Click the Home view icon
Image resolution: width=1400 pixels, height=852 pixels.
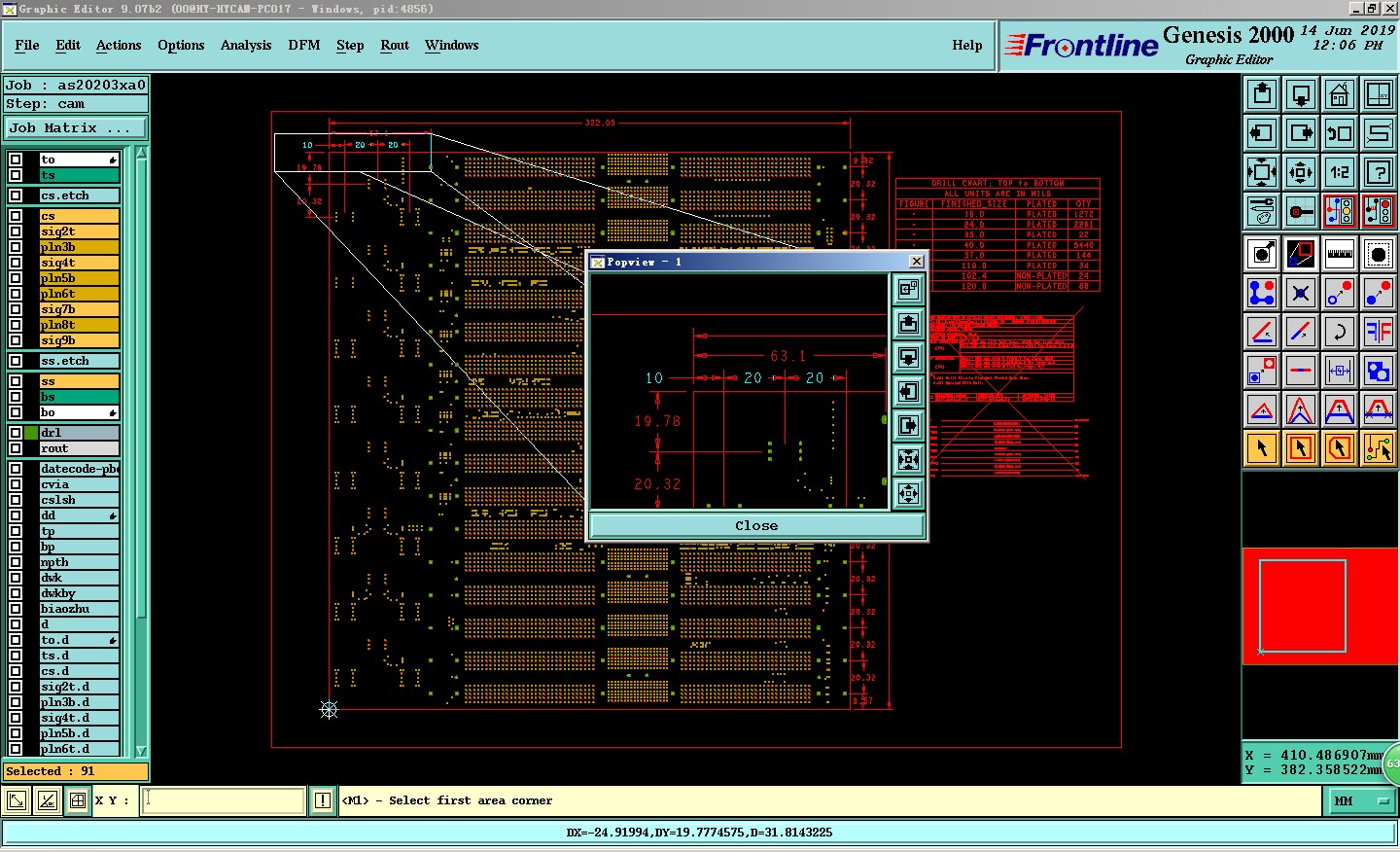click(x=1340, y=94)
